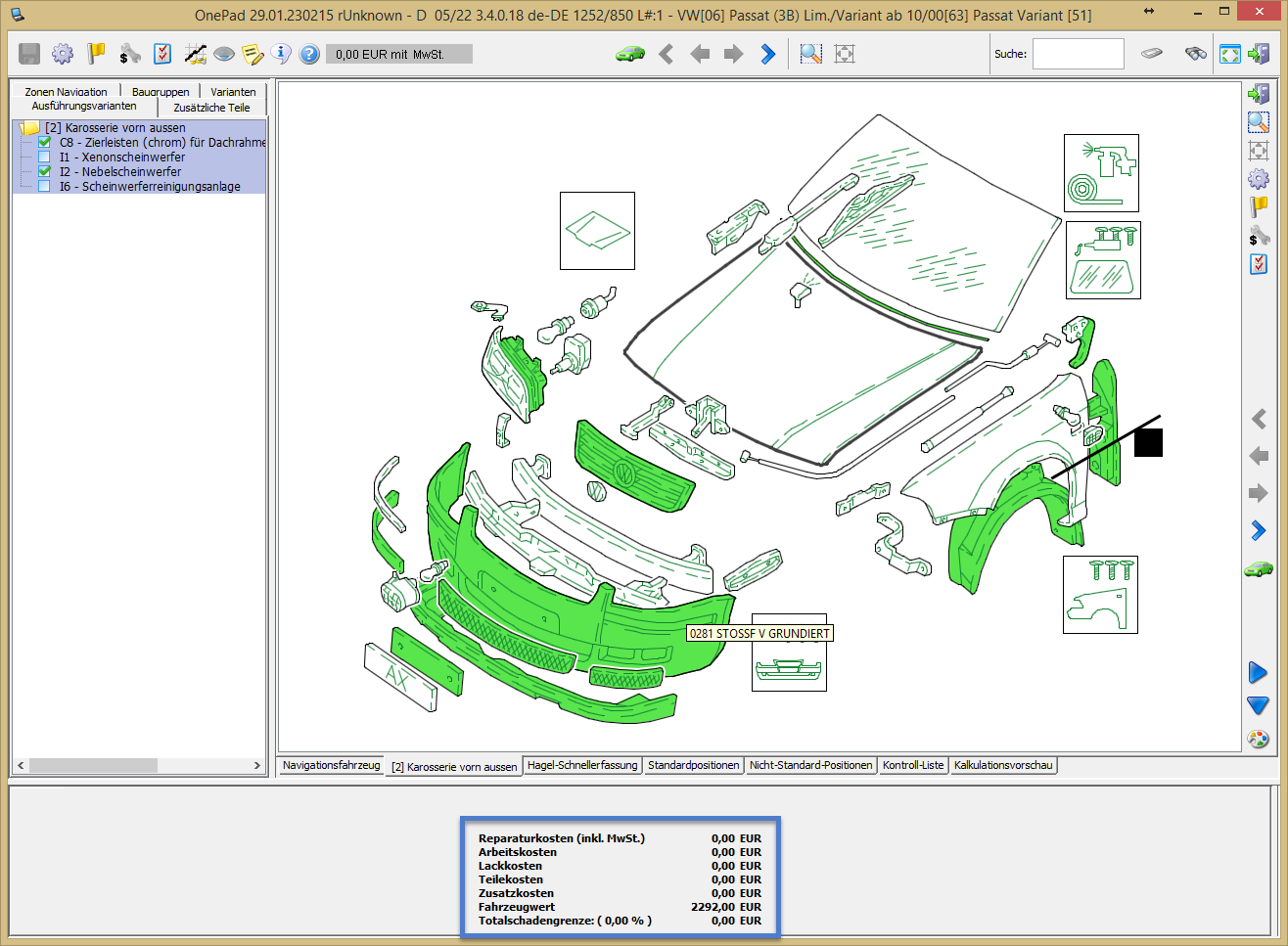This screenshot has height=946, width=1288.
Task: Open the Standardpositionen tab
Action: click(x=693, y=765)
